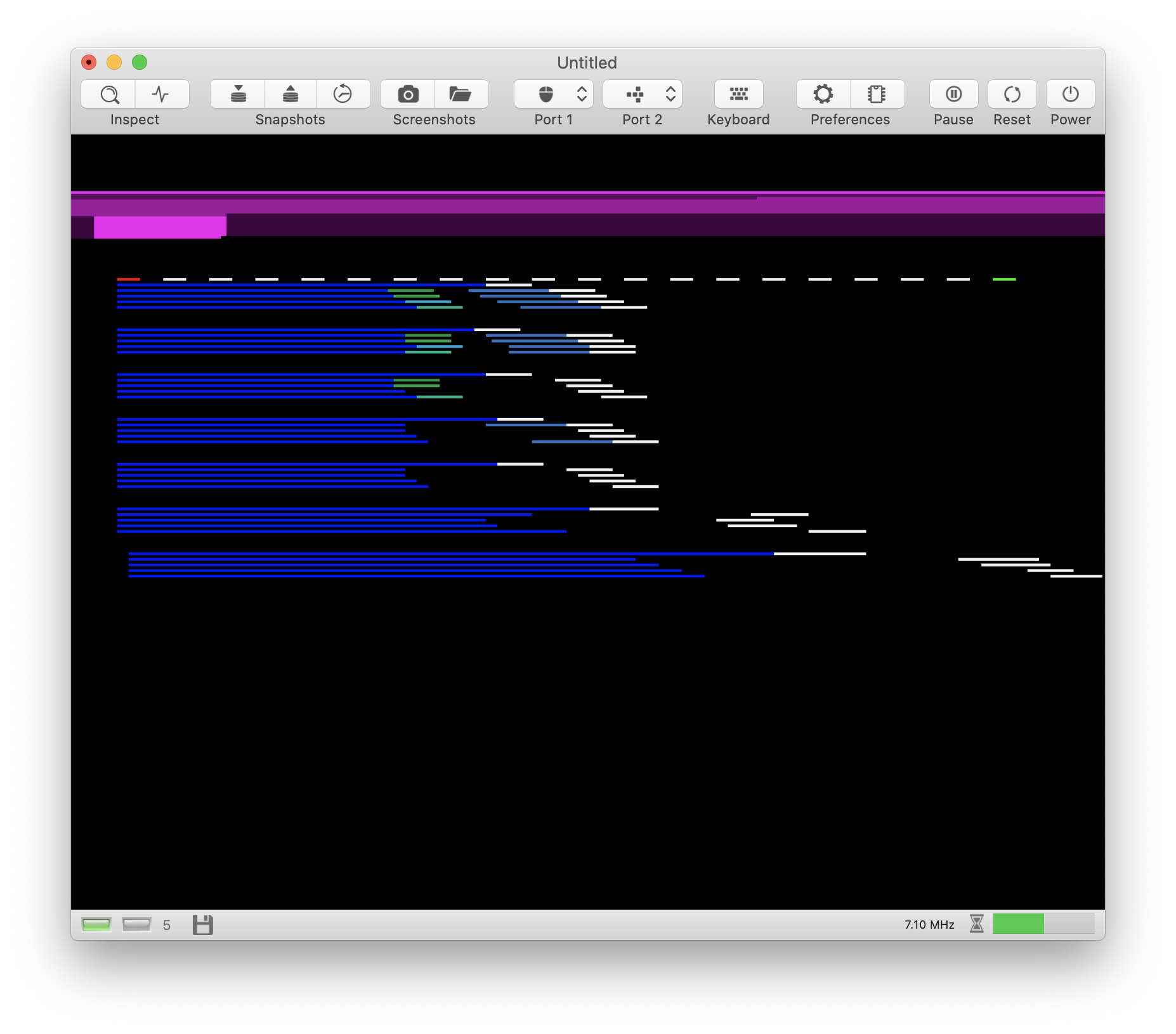
Task: Zoom the window with the green button
Action: click(x=140, y=62)
